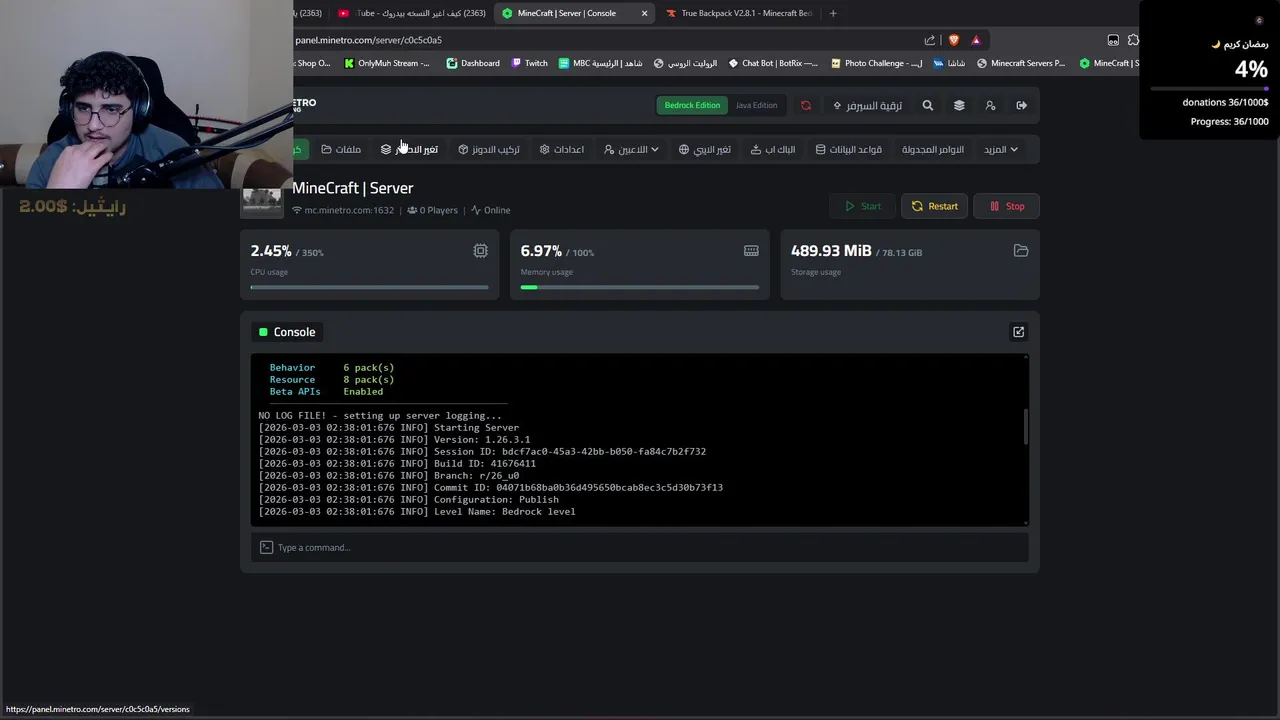The image size is (1280, 720).
Task: Open the تركيب الادونز addons tab
Action: tap(489, 149)
